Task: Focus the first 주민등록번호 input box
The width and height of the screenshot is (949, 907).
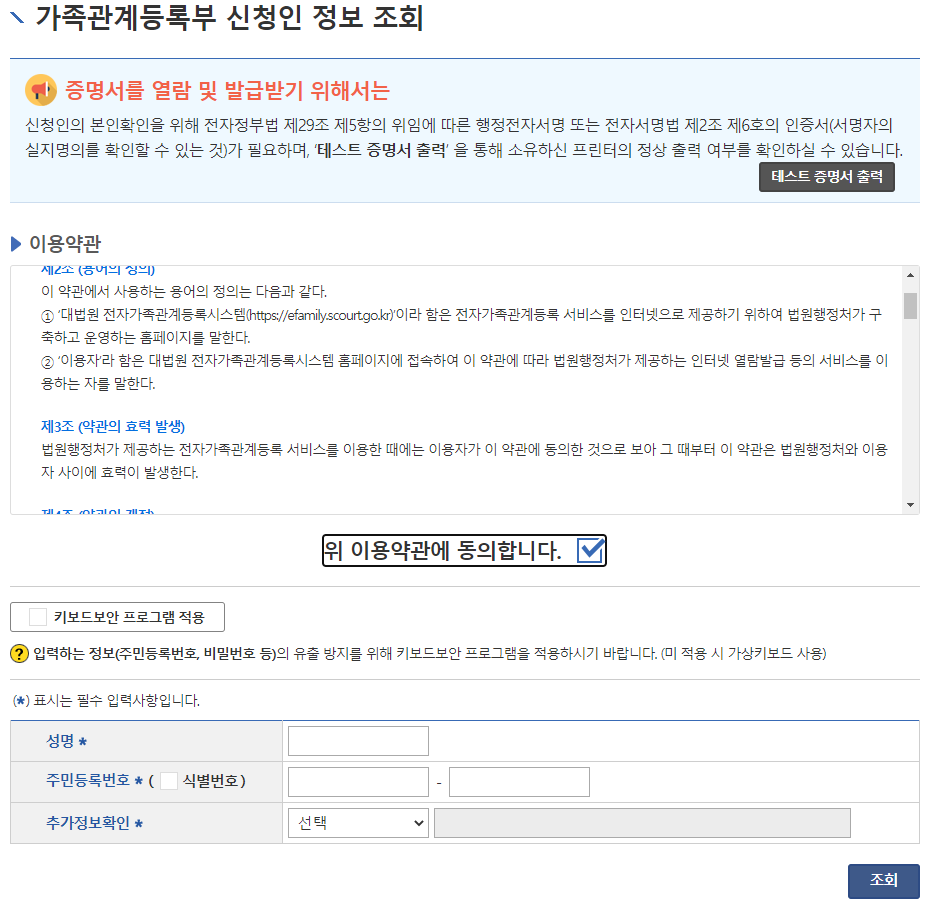Action: [358, 782]
